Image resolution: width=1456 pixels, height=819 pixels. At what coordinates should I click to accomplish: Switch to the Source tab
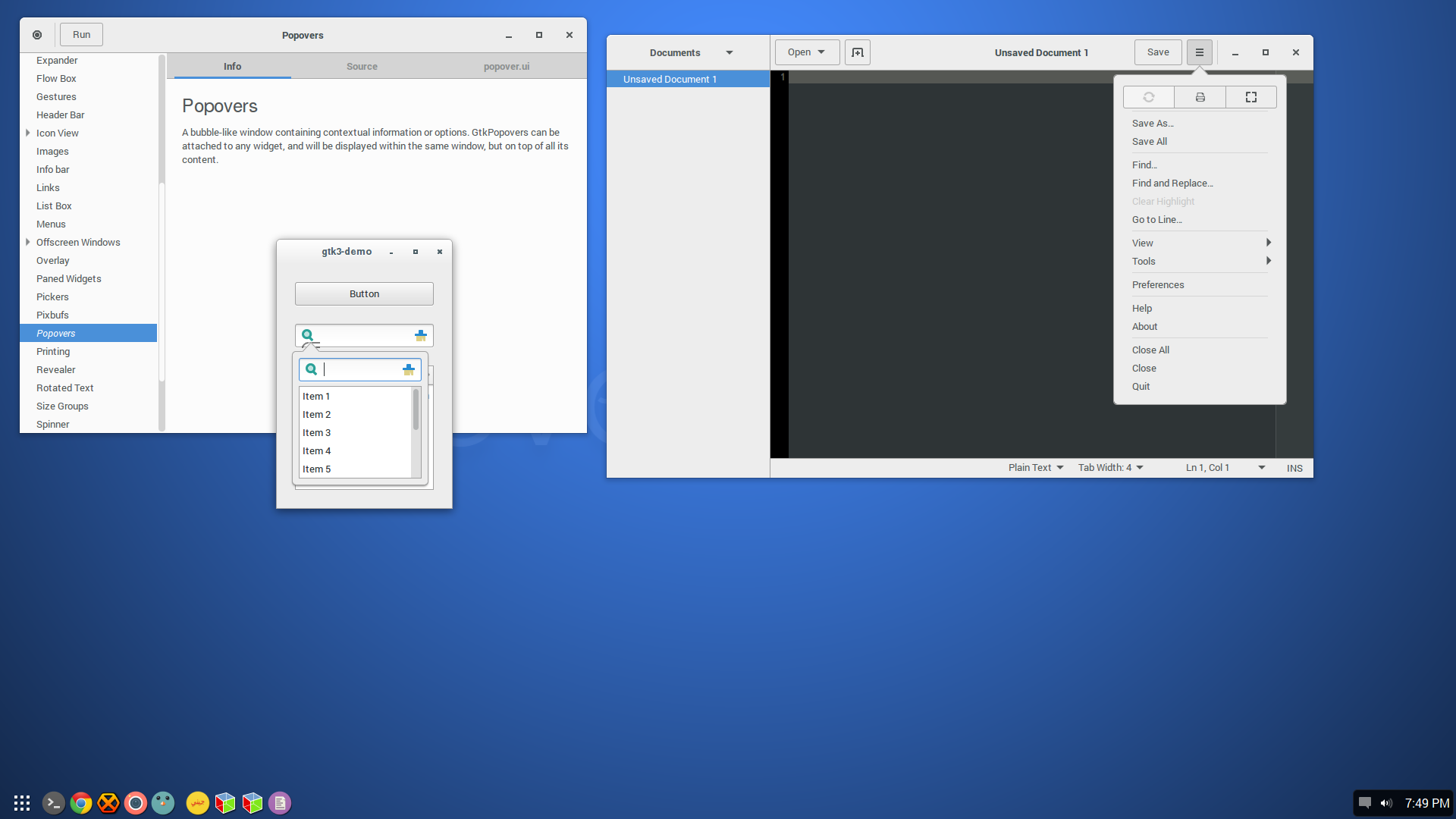pyautogui.click(x=362, y=67)
